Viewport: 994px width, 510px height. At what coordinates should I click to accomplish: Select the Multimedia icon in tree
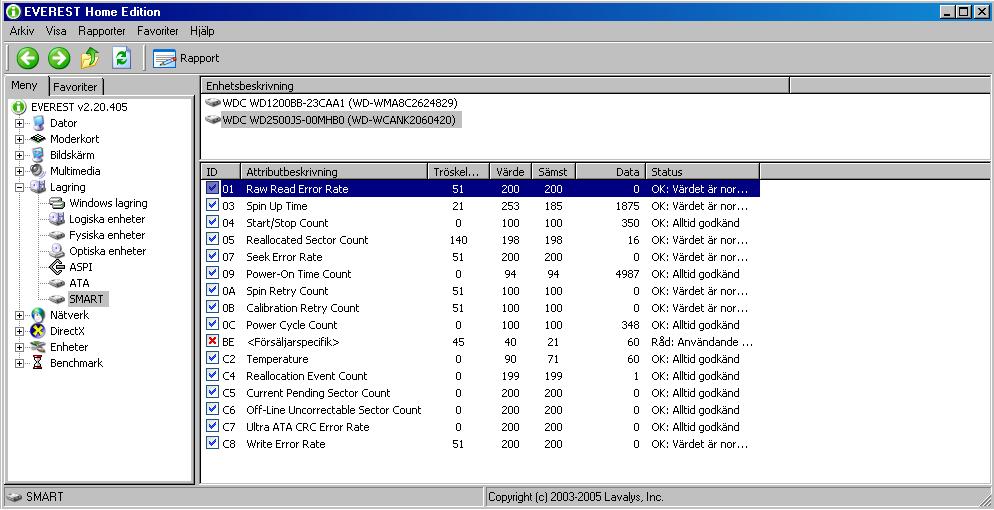point(38,170)
